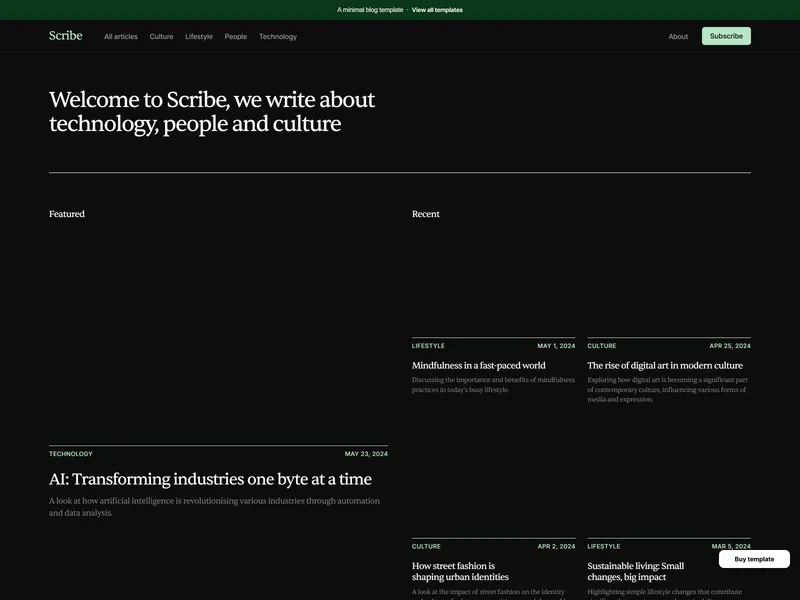Click the Buy template button
Screen dimensions: 800x600
tap(754, 559)
